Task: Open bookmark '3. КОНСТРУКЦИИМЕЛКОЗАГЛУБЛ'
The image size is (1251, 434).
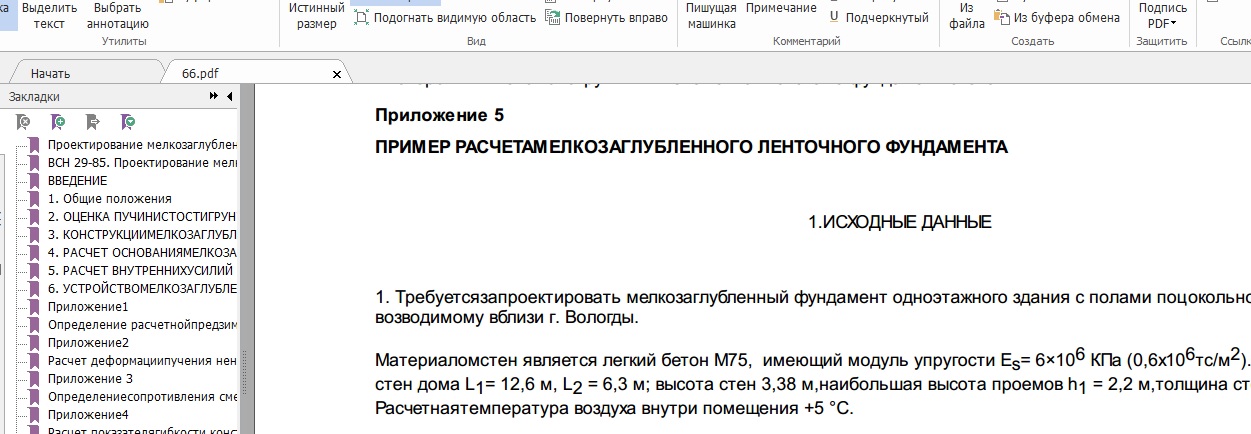Action: coord(142,235)
